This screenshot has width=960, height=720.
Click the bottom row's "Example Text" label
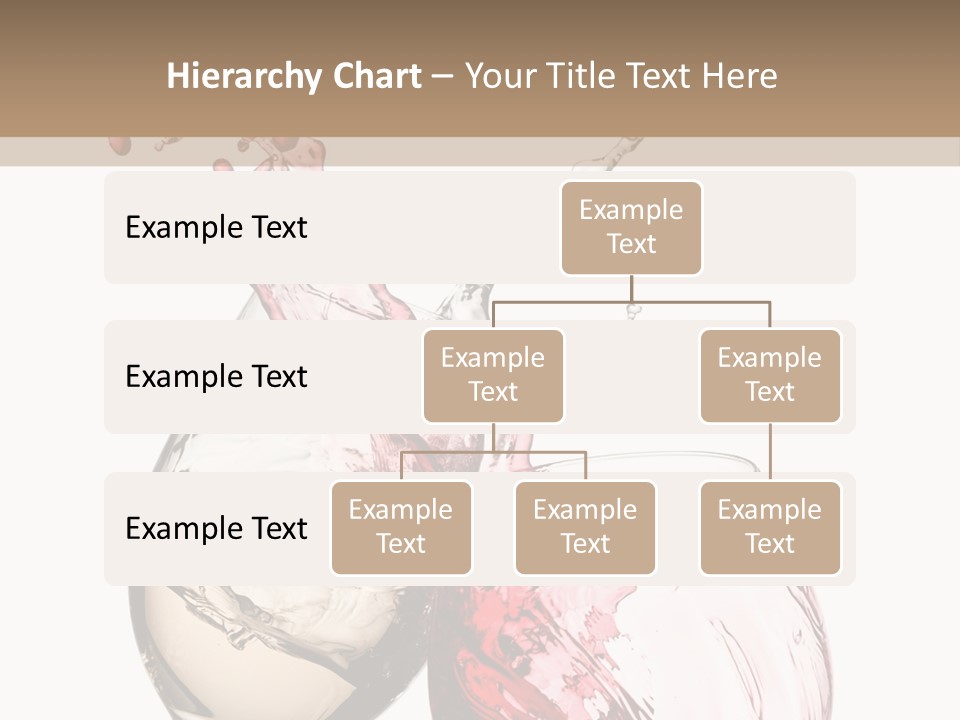tap(216, 528)
